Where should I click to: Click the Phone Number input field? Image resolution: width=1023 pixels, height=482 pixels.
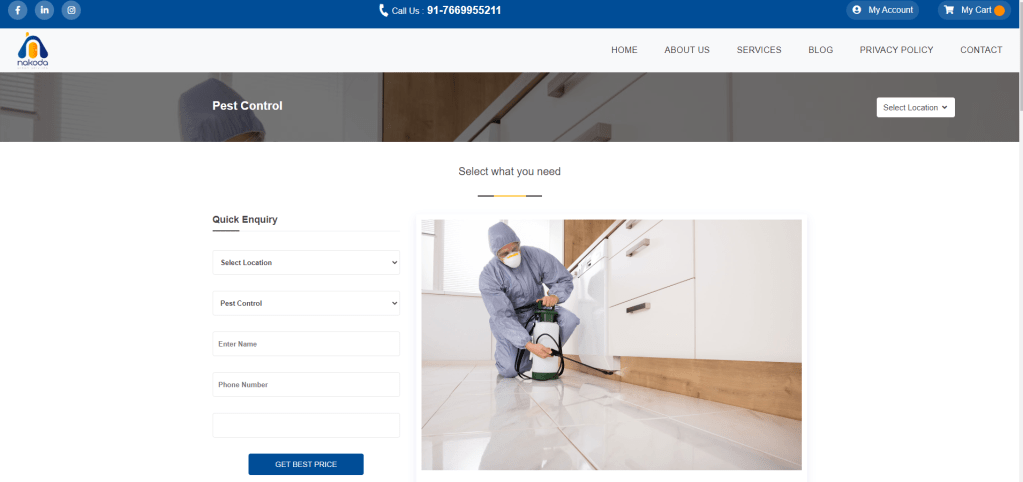305,384
